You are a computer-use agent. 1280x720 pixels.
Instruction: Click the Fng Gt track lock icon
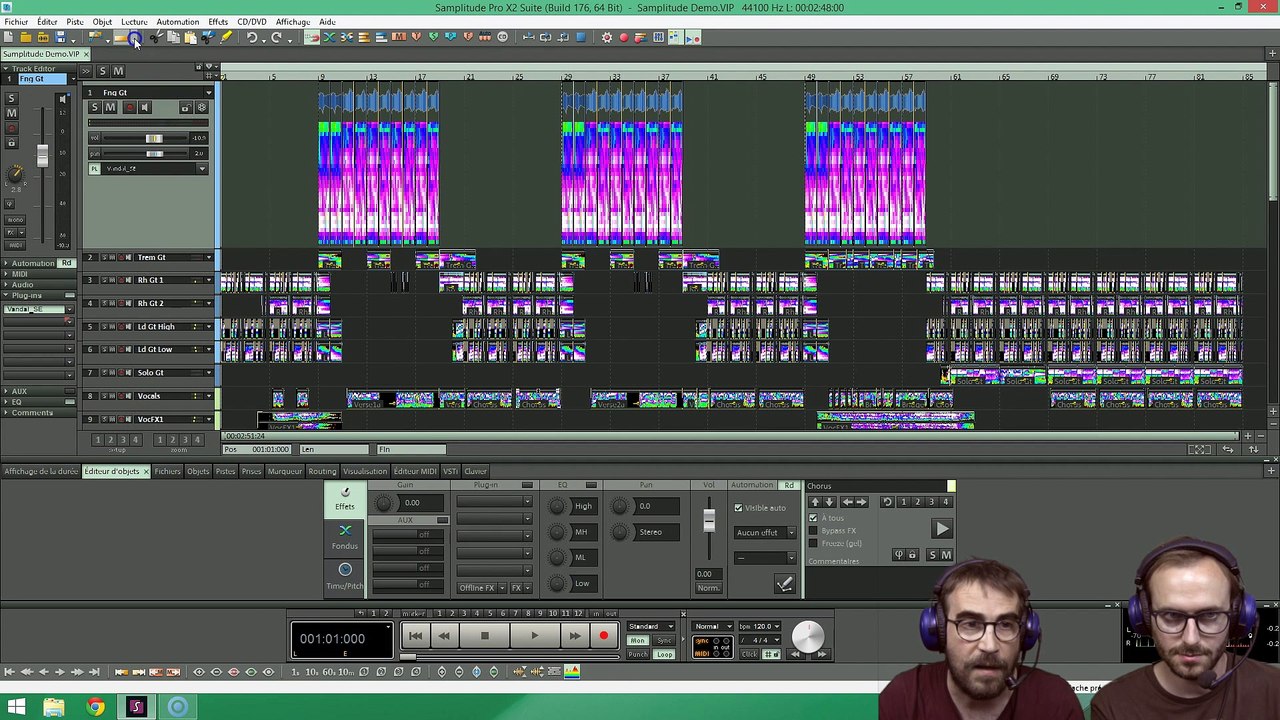click(185, 107)
